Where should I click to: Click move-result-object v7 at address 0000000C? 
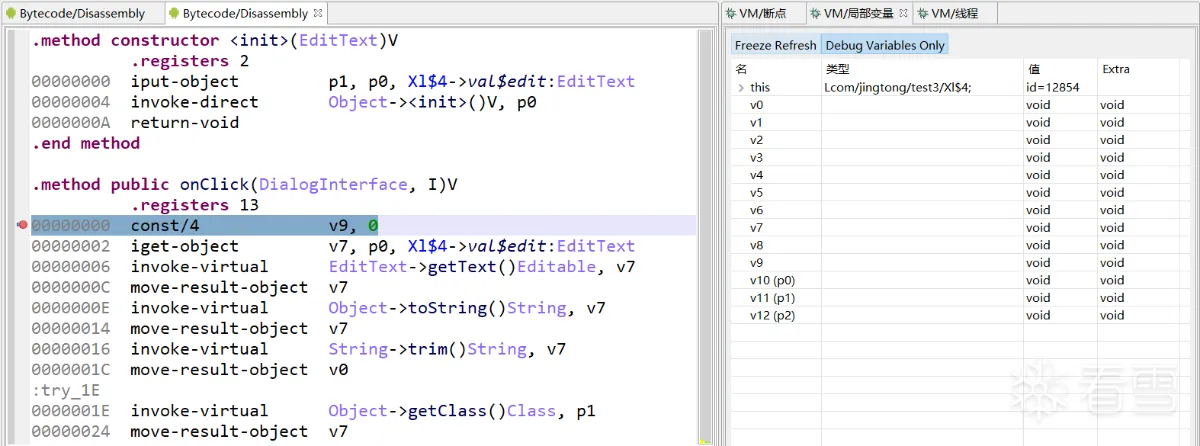[190, 287]
